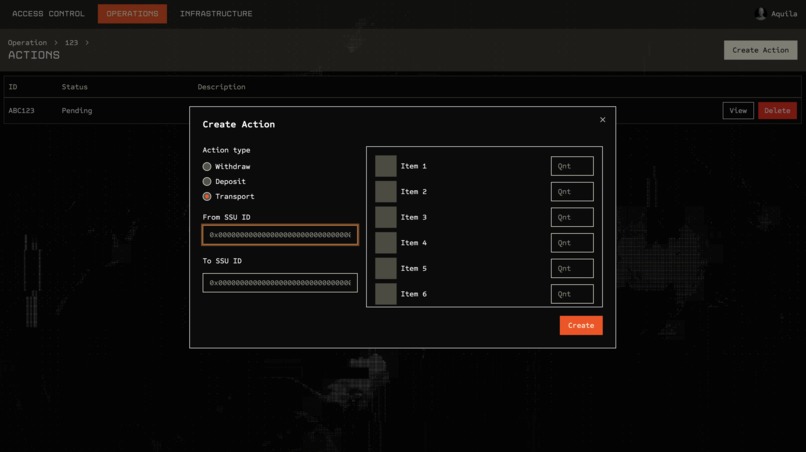
Task: Focus the Item 6 quantity field
Action: [572, 294]
